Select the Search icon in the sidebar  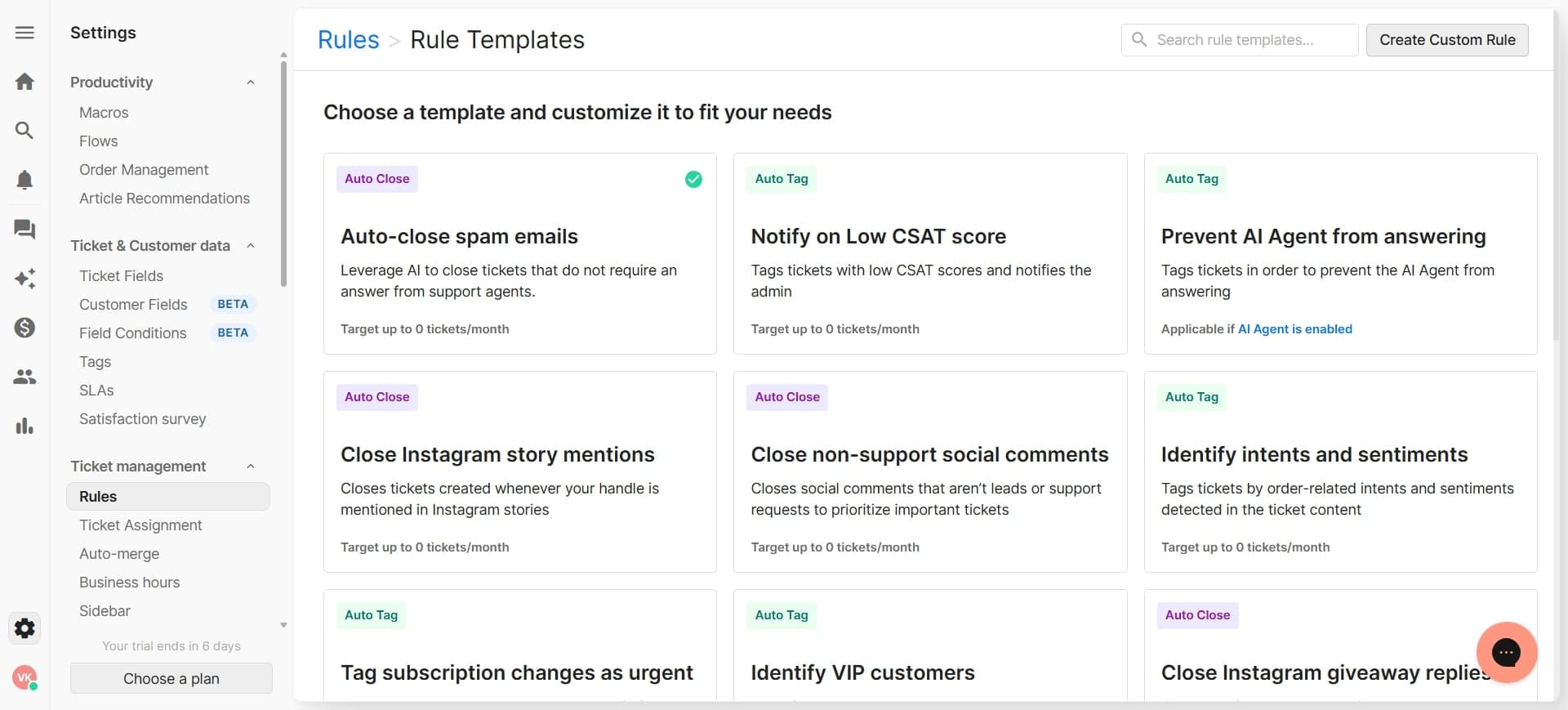coord(24,130)
